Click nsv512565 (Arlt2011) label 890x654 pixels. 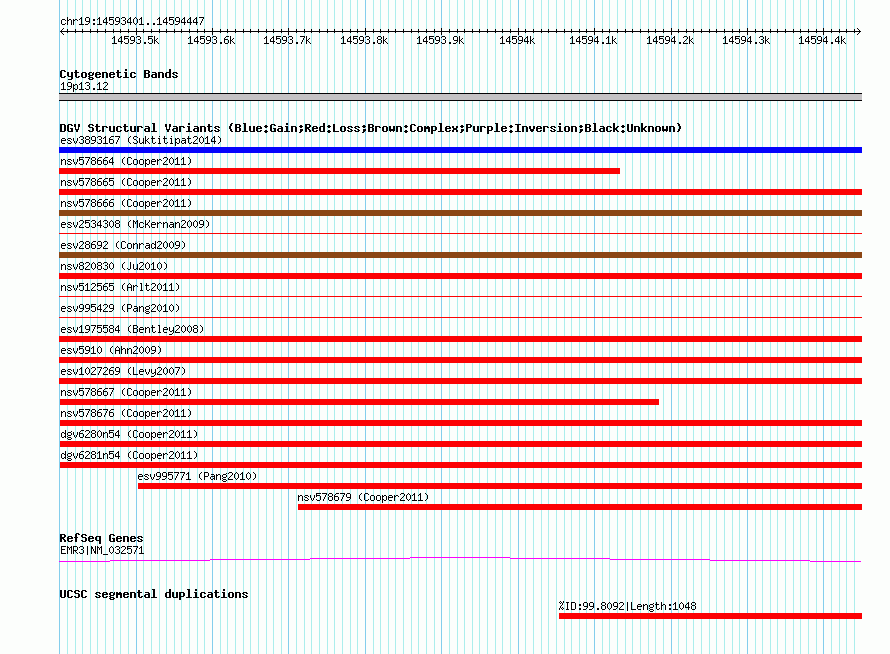pos(120,287)
